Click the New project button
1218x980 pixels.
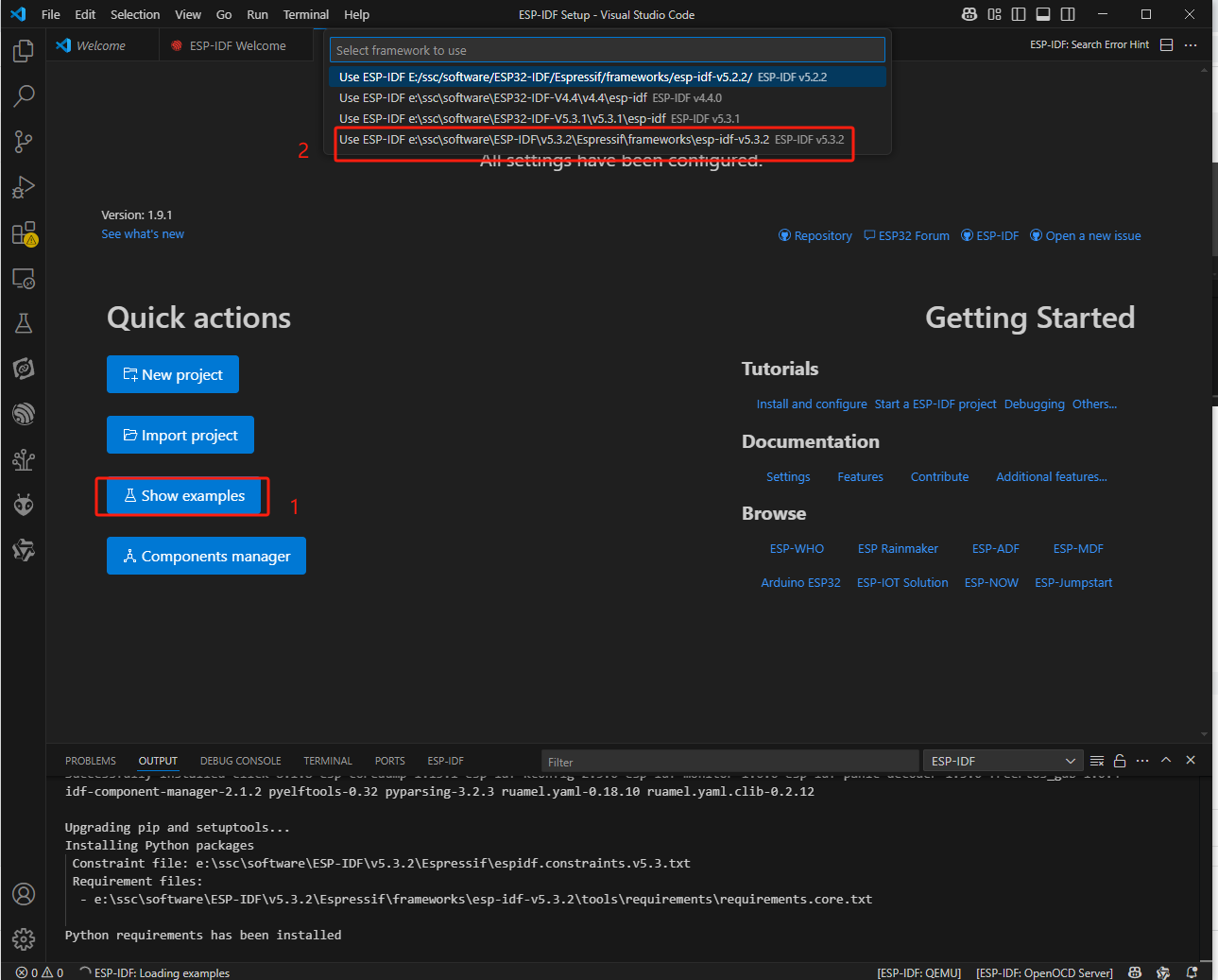(x=173, y=374)
